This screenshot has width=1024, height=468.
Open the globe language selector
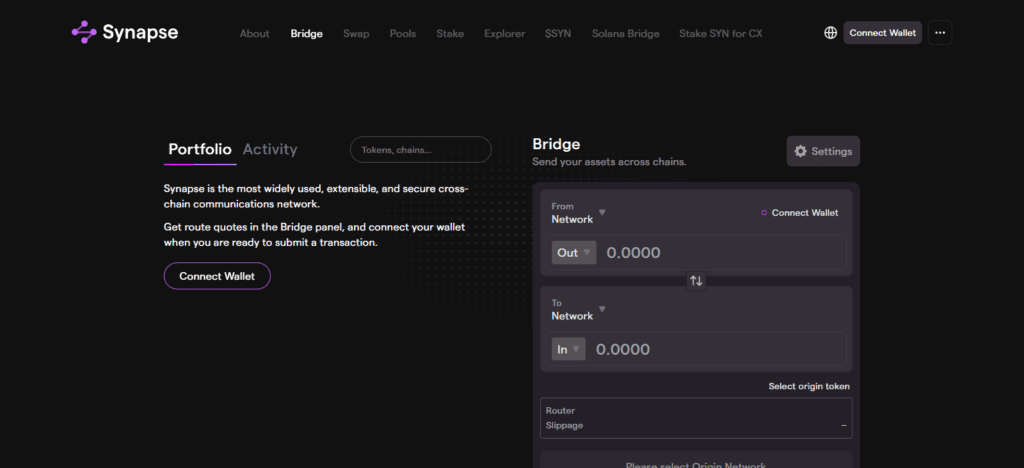click(830, 33)
